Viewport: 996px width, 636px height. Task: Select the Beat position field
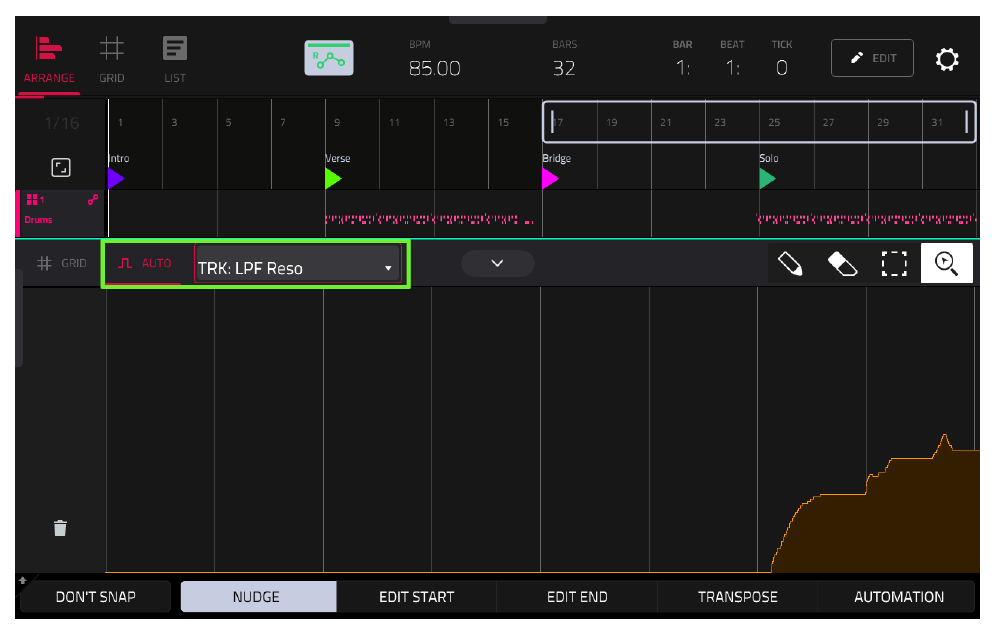click(x=732, y=67)
